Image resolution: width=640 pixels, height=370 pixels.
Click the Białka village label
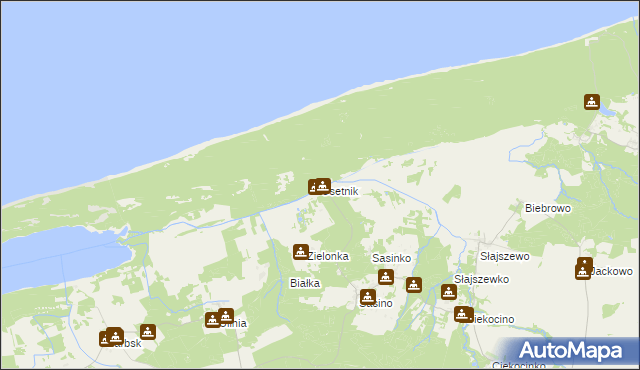click(x=305, y=283)
